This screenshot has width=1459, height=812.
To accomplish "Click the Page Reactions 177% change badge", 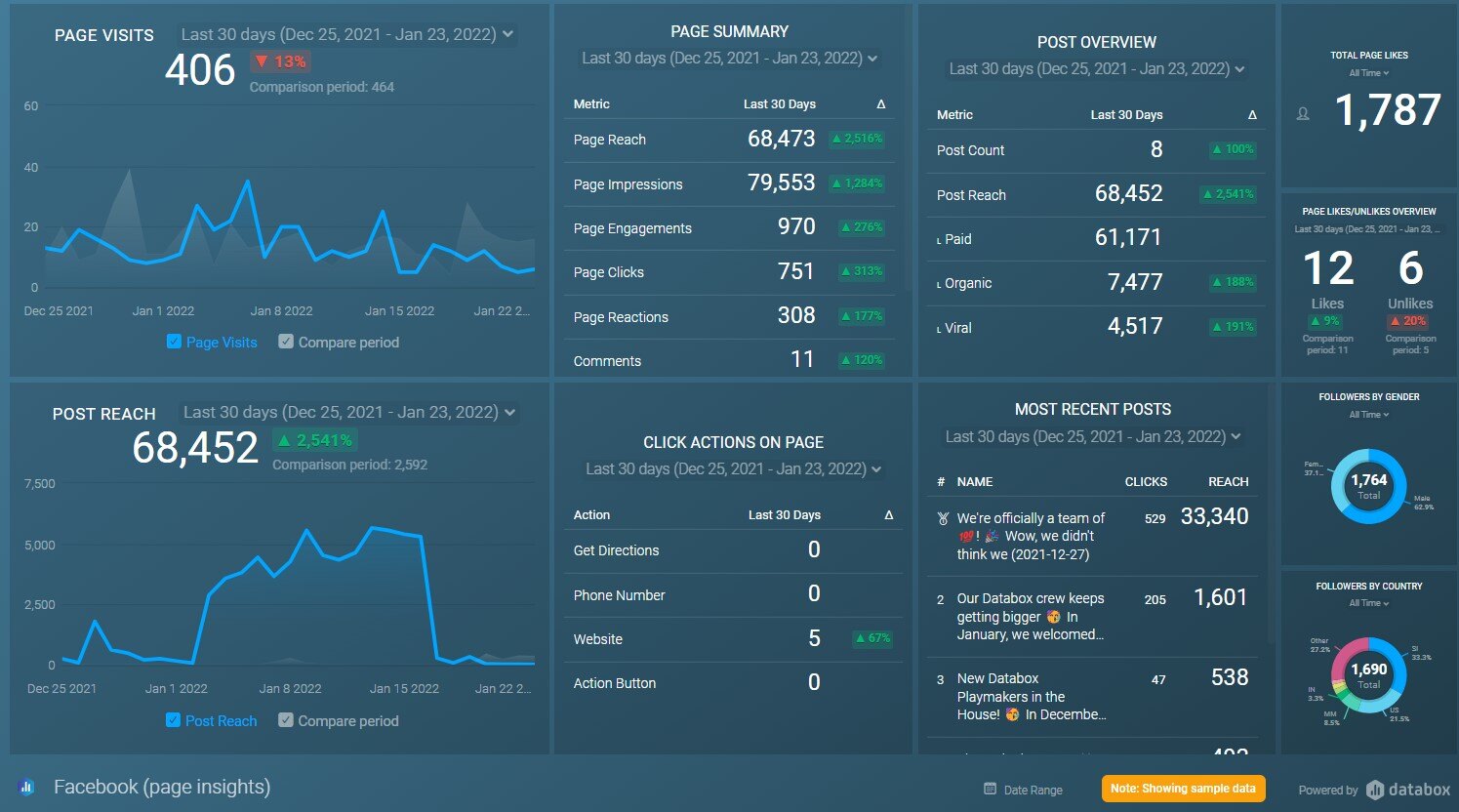I will point(862,316).
